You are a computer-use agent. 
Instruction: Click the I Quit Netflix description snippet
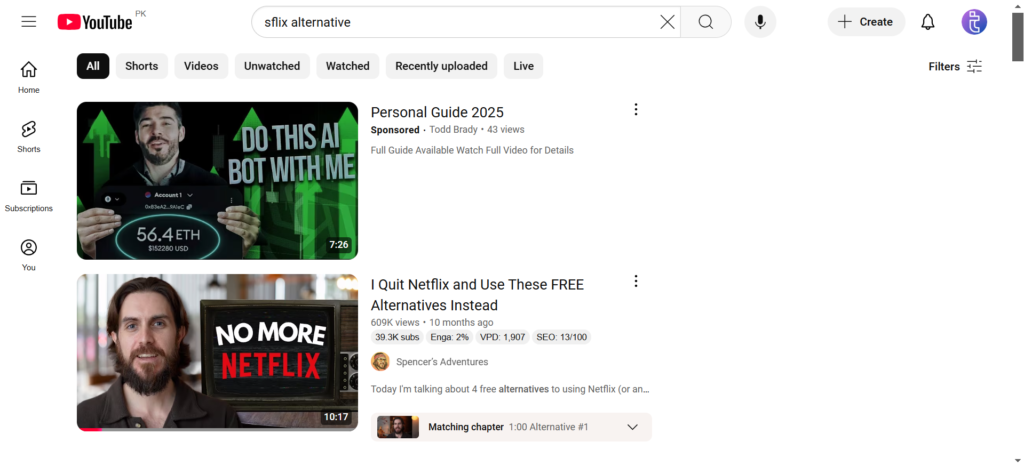[510, 389]
